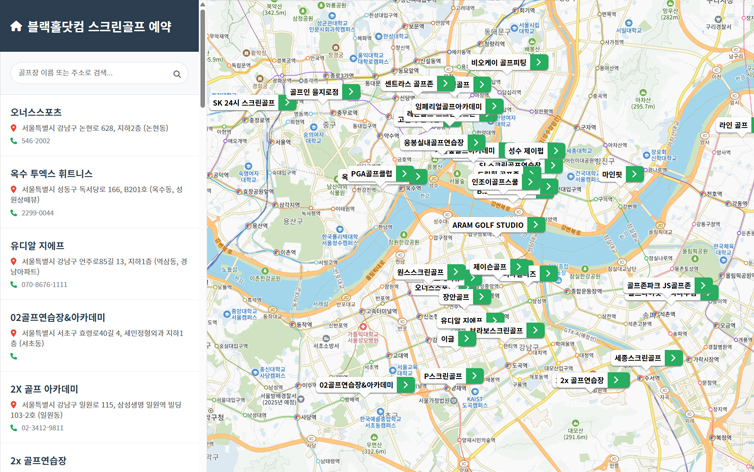Click the green arrow on 성수 제이립 marker

556,151
